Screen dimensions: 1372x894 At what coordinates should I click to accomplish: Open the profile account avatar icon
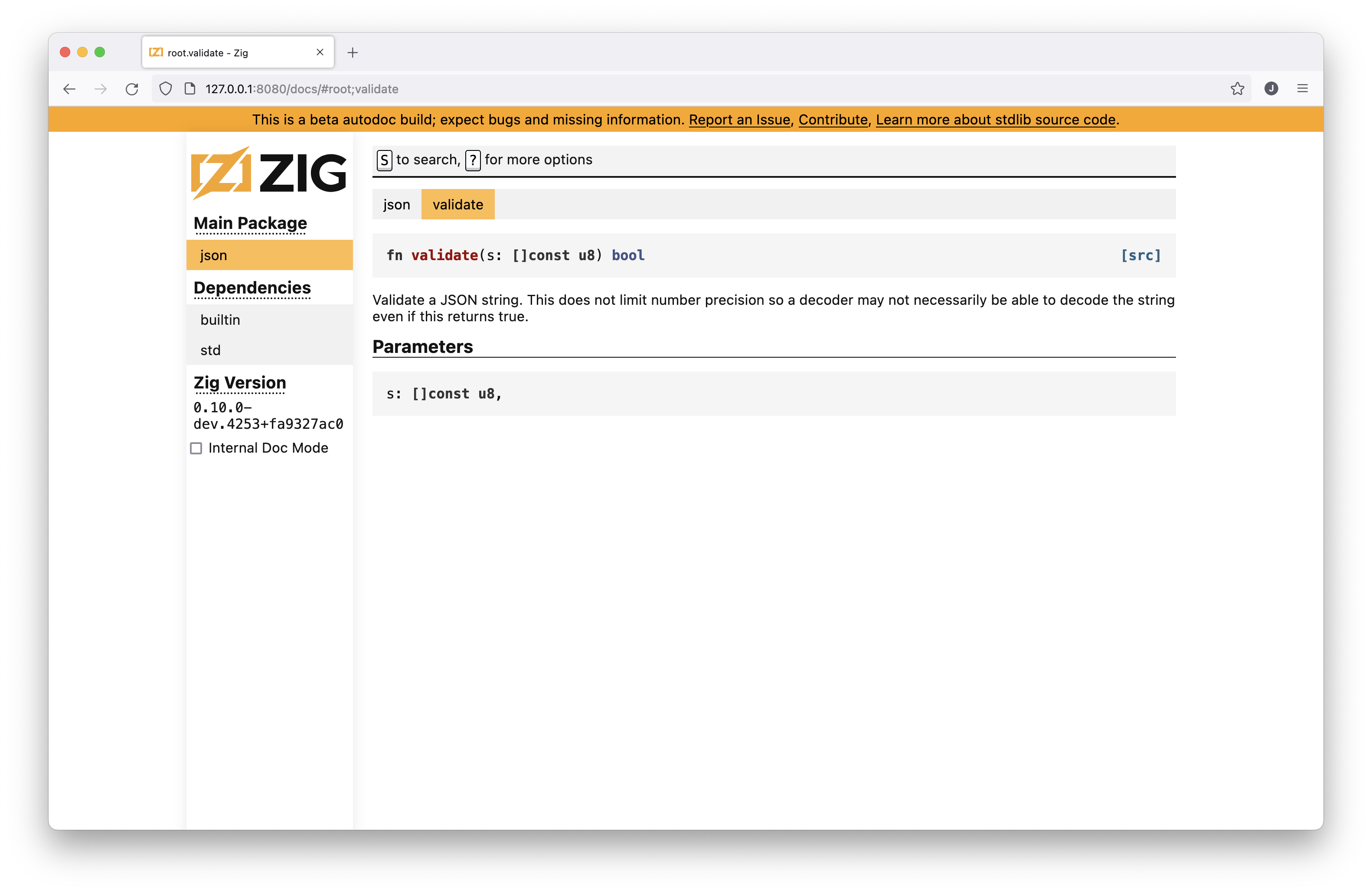pos(1271,89)
